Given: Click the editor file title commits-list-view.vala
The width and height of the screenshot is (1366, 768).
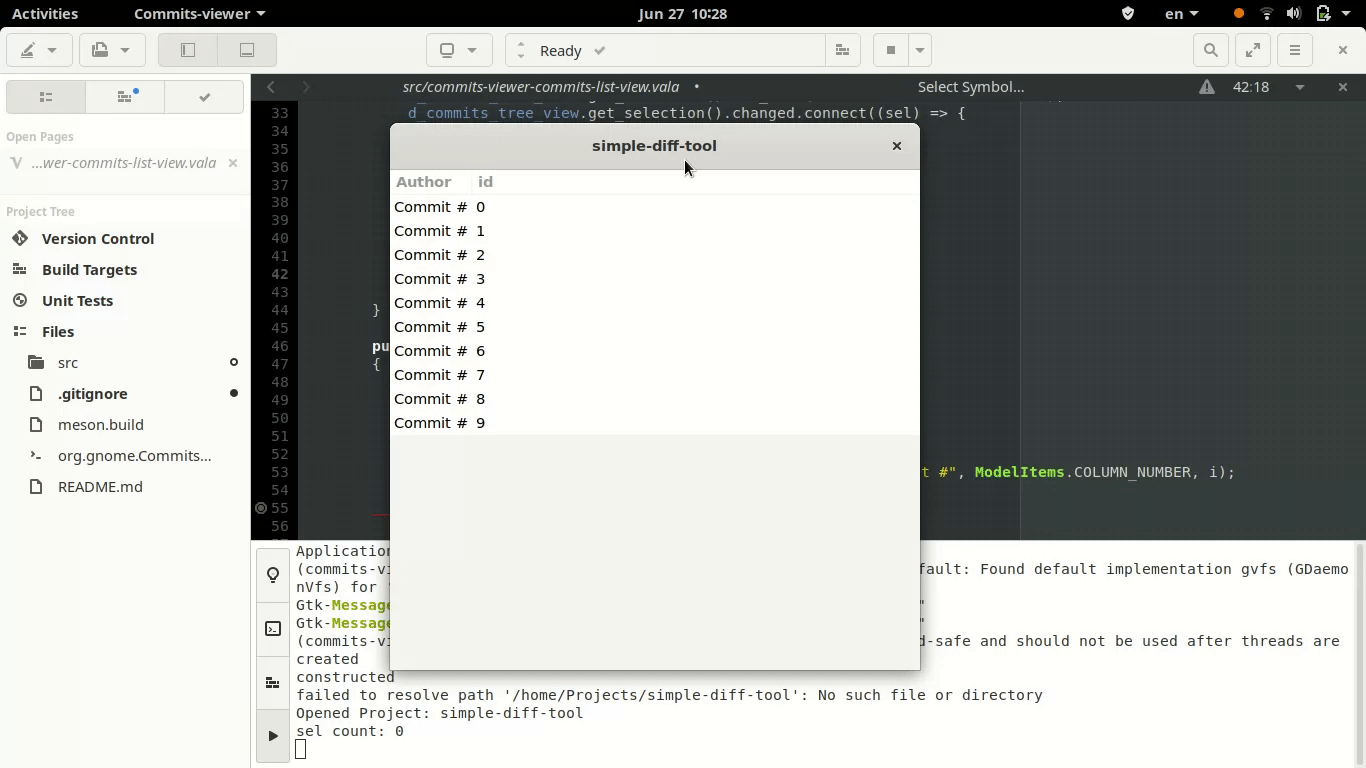Looking at the screenshot, I should click(x=541, y=87).
